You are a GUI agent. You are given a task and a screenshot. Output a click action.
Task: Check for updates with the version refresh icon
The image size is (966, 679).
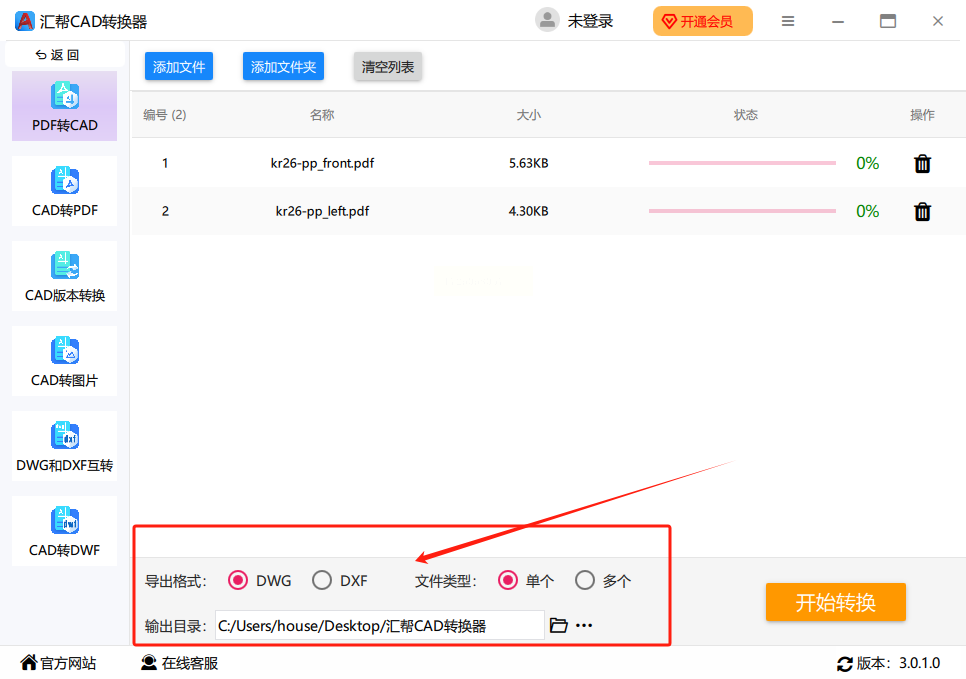[x=845, y=664]
